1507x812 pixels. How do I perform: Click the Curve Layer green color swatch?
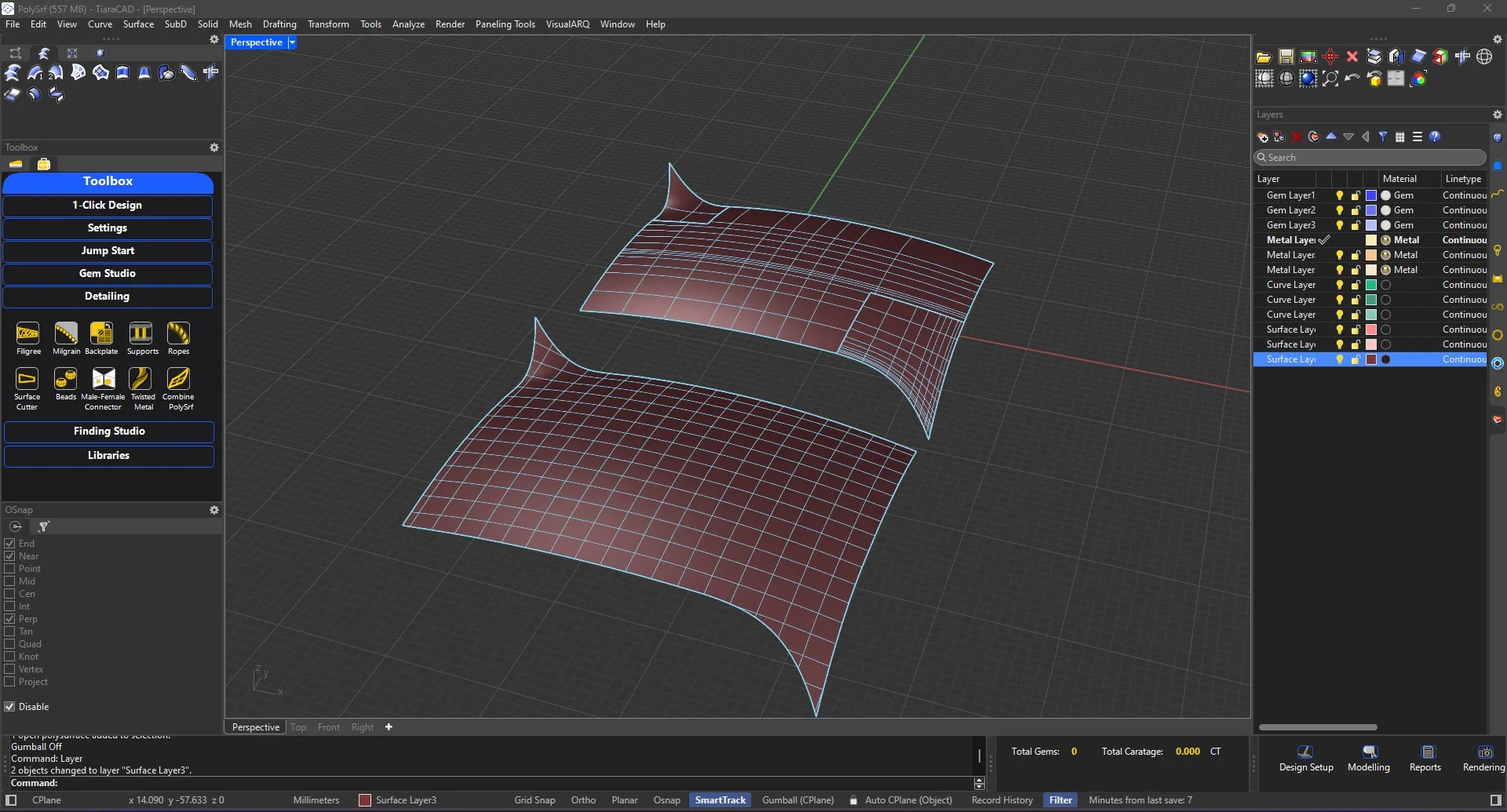point(1371,285)
